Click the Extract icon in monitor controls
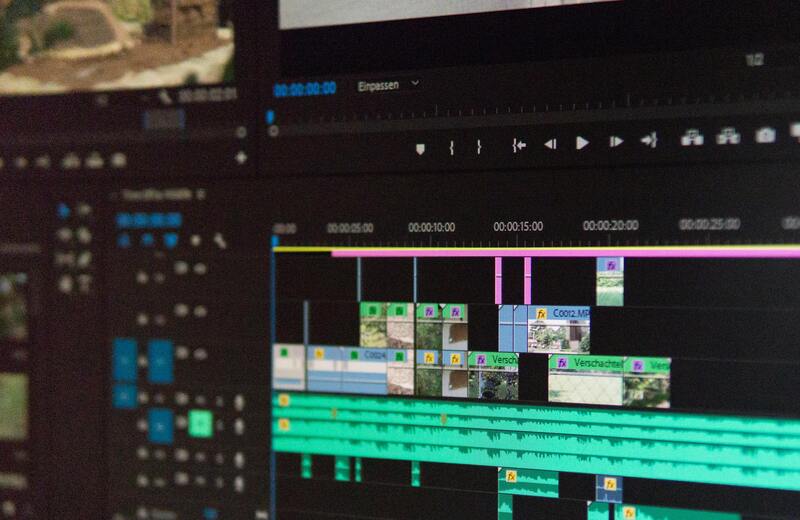Viewport: 800px width, 520px height. click(x=728, y=137)
